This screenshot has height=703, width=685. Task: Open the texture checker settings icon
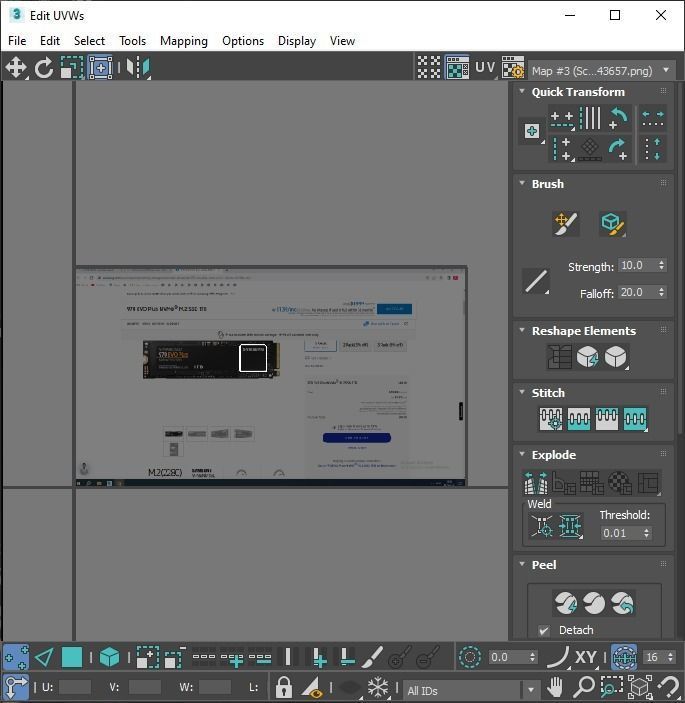tap(513, 68)
